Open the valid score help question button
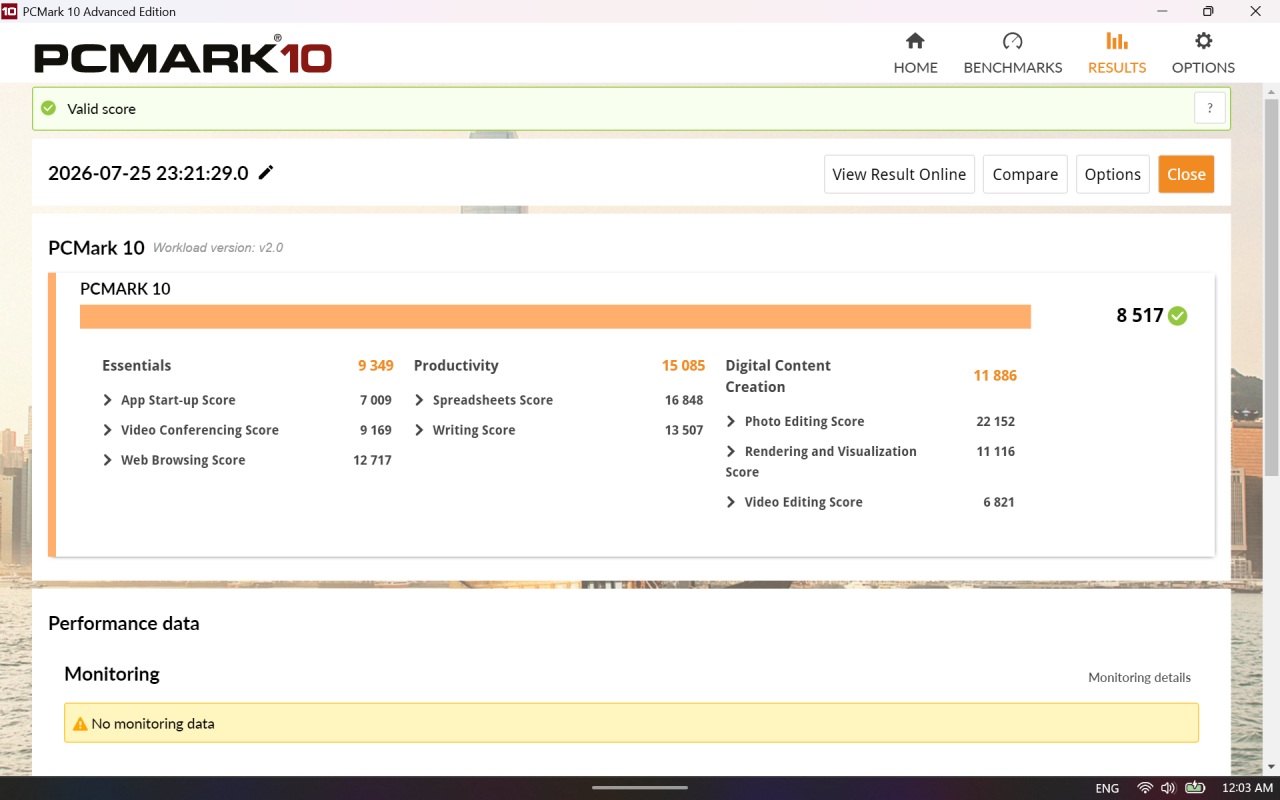1280x800 pixels. tap(1210, 108)
